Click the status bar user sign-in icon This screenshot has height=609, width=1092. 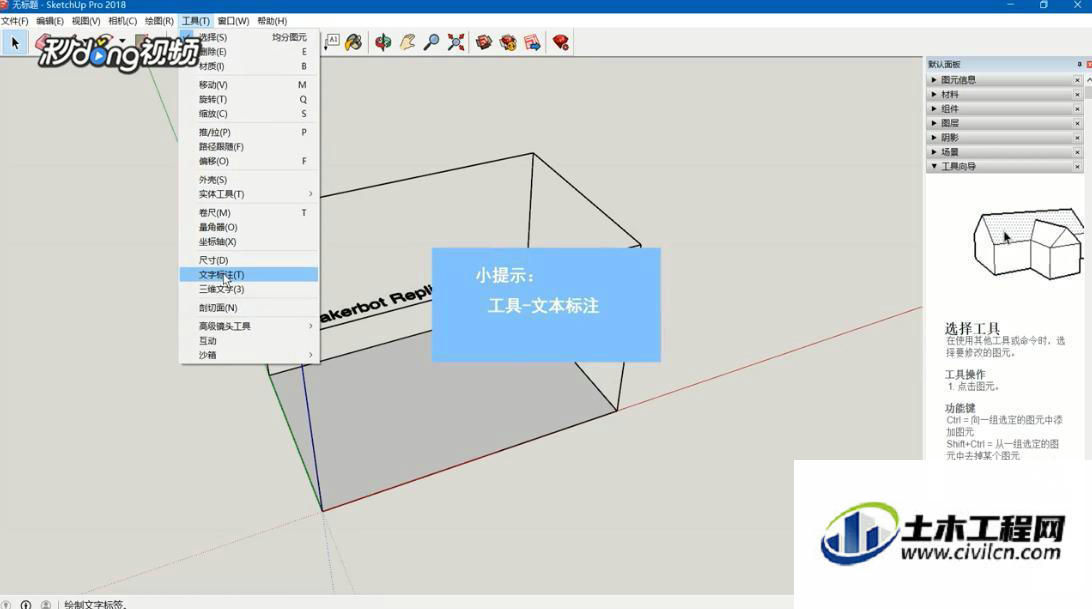[x=46, y=604]
